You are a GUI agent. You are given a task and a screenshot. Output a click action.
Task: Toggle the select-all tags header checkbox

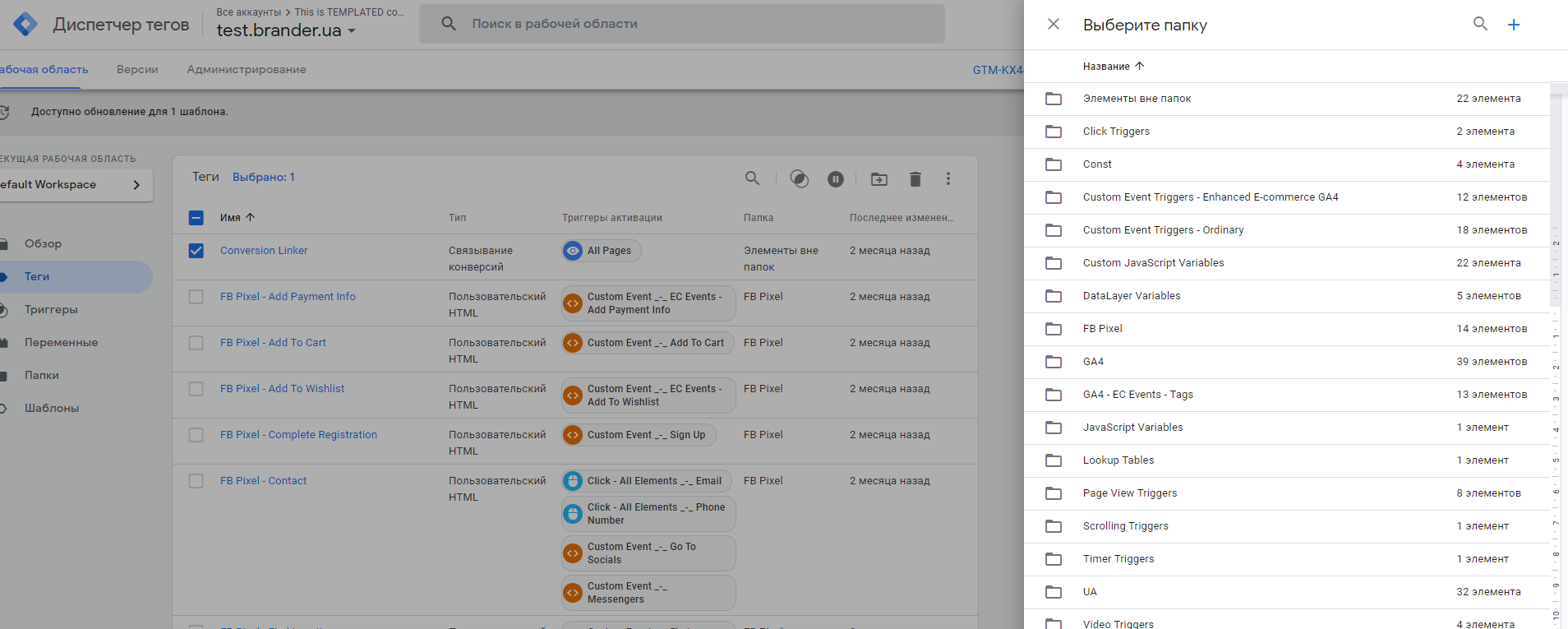[x=196, y=218]
